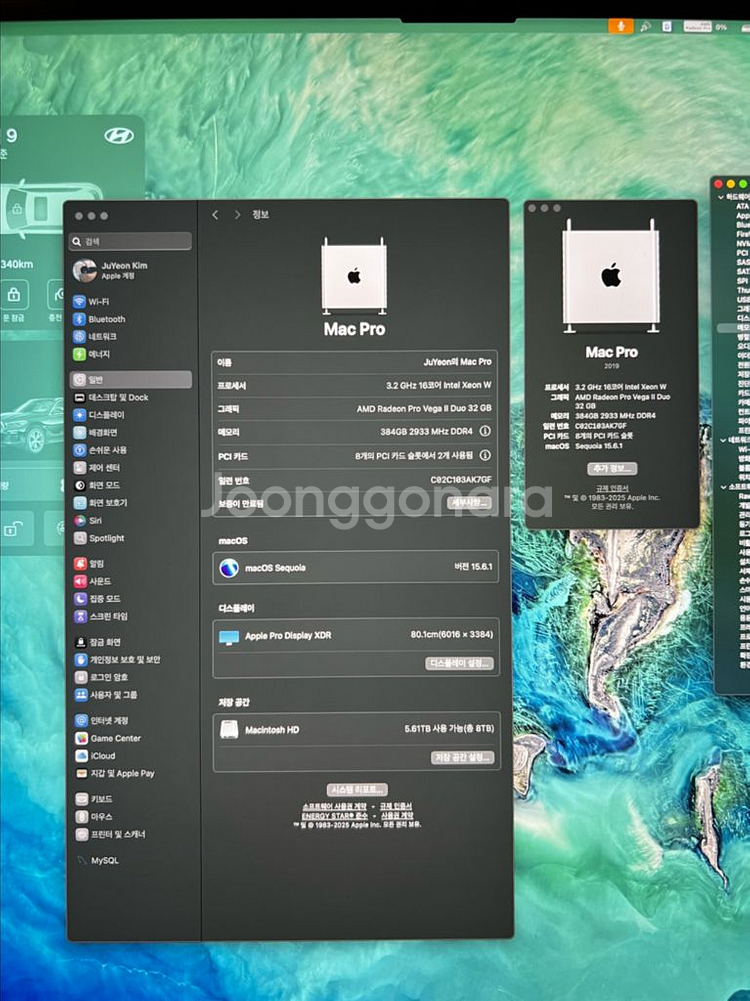Open 개인정보 보호 및 보안 settings

pyautogui.click(x=131, y=659)
